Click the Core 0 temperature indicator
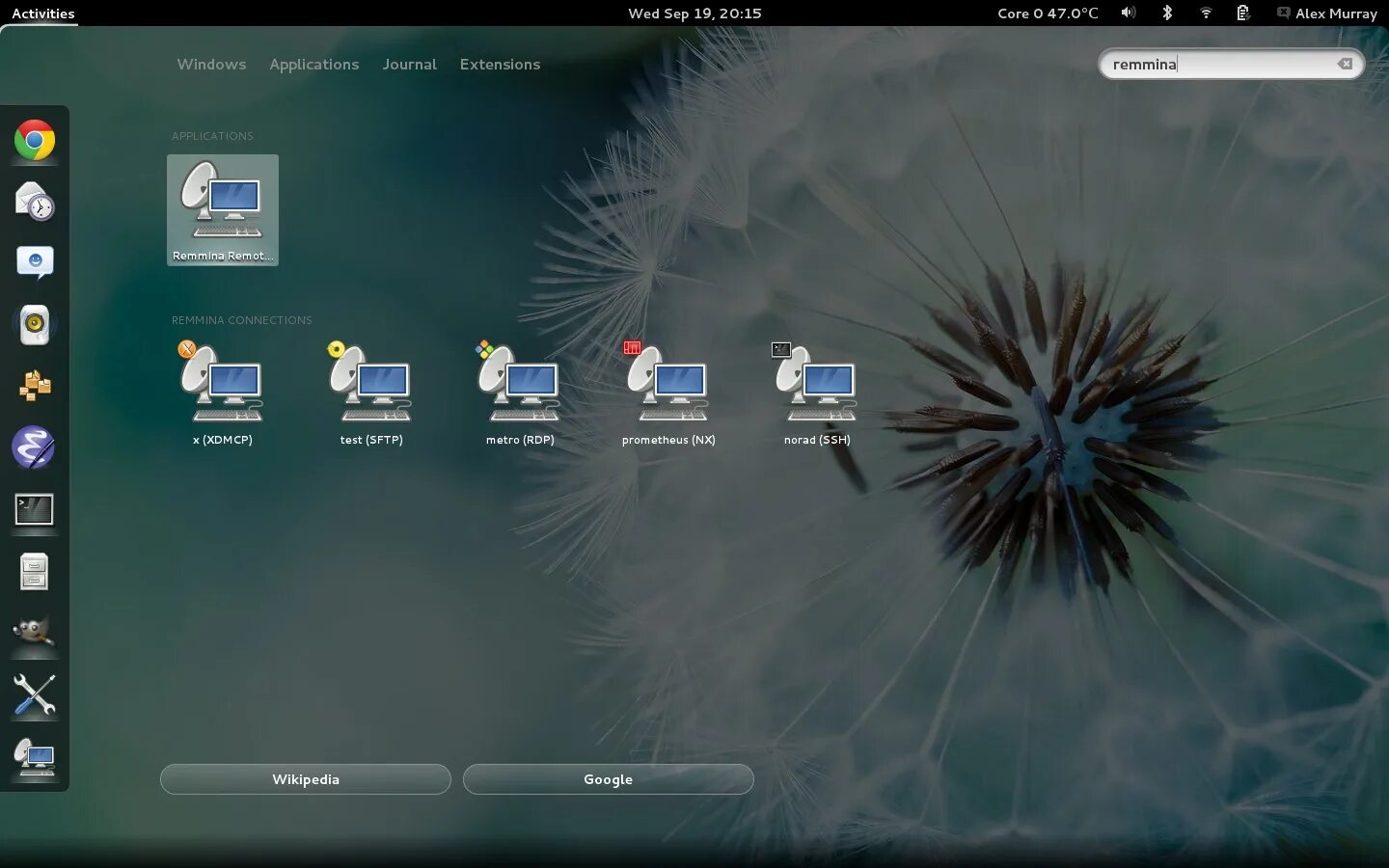 tap(1048, 14)
